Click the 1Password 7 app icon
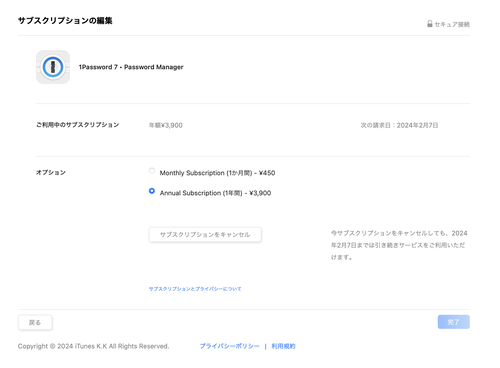The width and height of the screenshot is (500, 368). point(53,67)
